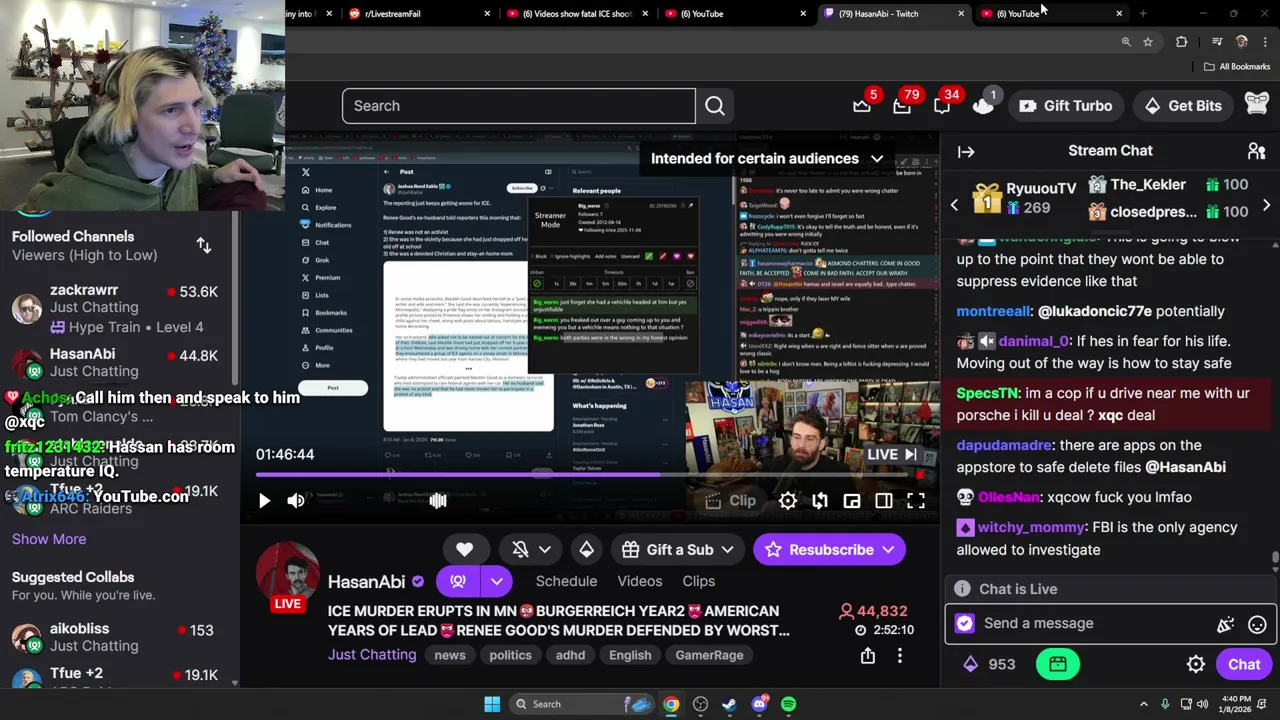Expand the collab options dropdown arrow

click(496, 581)
